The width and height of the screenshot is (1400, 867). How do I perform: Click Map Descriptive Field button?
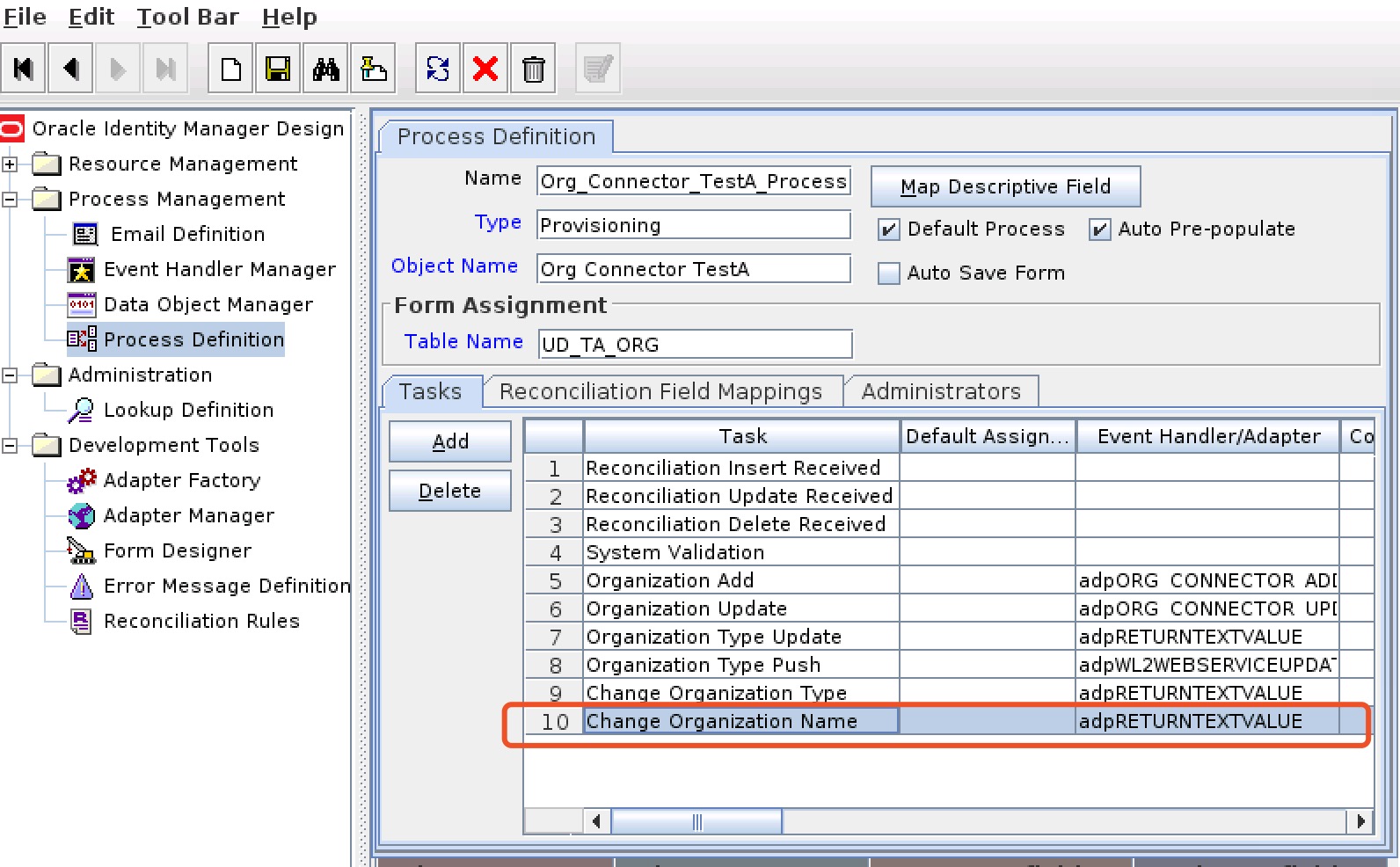pos(1005,186)
